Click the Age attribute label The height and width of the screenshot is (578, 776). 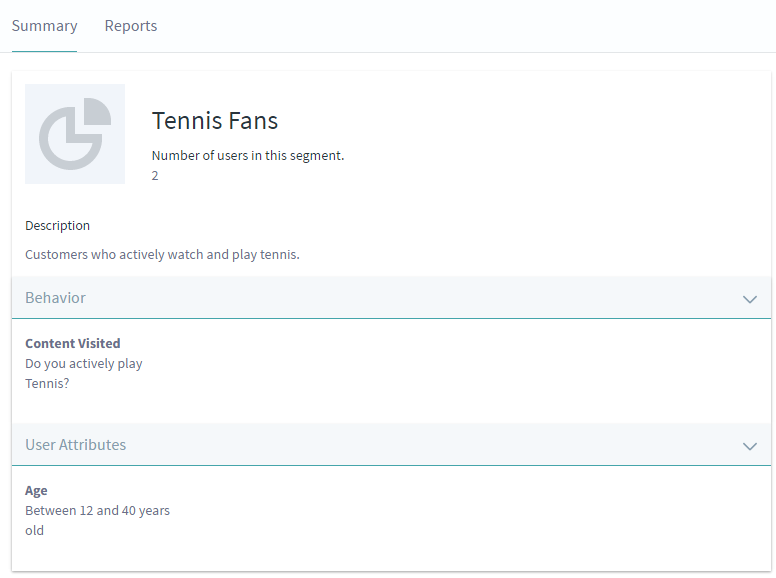36,490
